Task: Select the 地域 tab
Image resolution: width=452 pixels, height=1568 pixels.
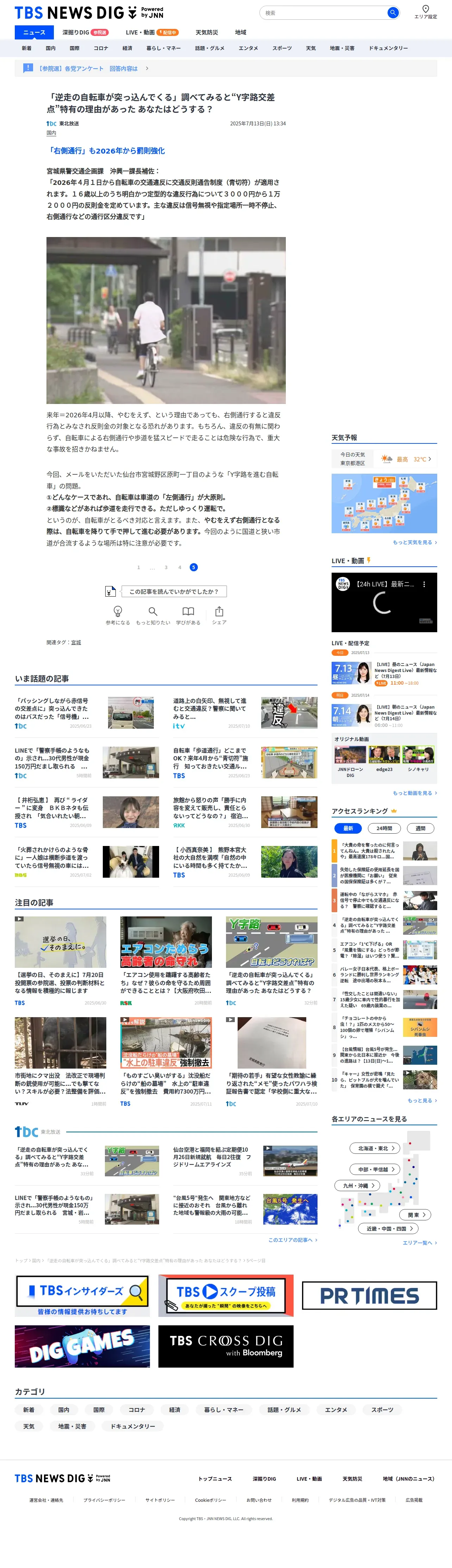Action: click(241, 32)
